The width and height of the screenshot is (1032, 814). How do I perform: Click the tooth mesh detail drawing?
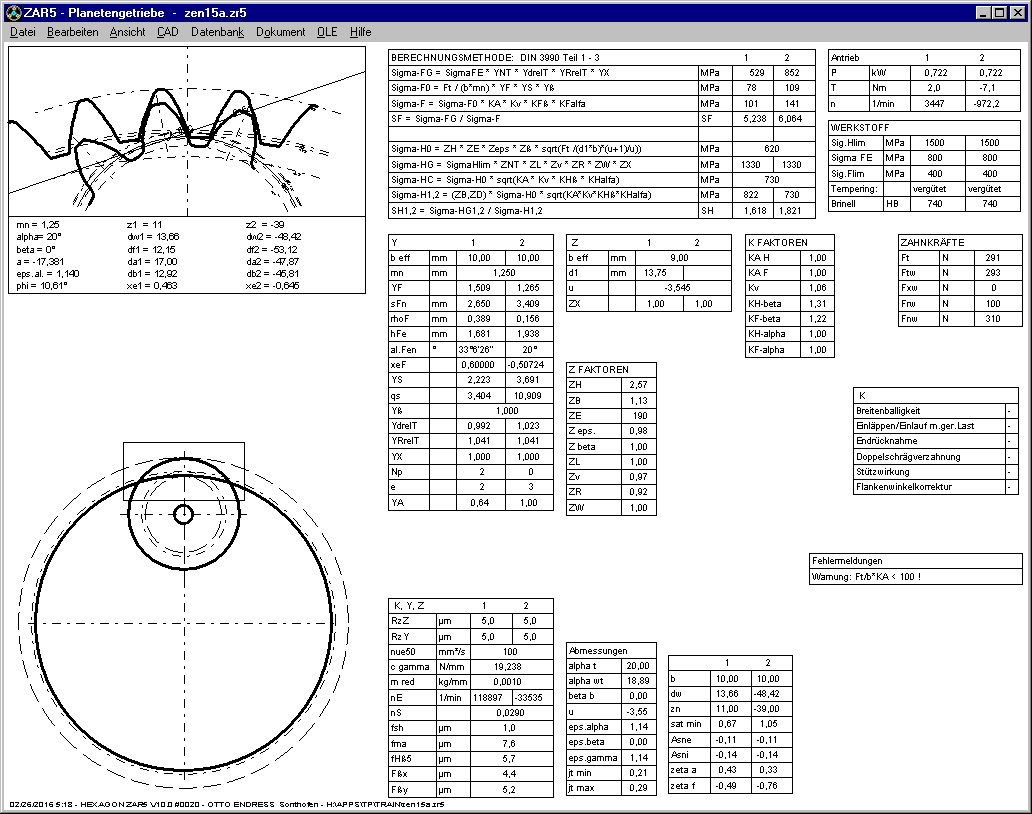pyautogui.click(x=187, y=130)
